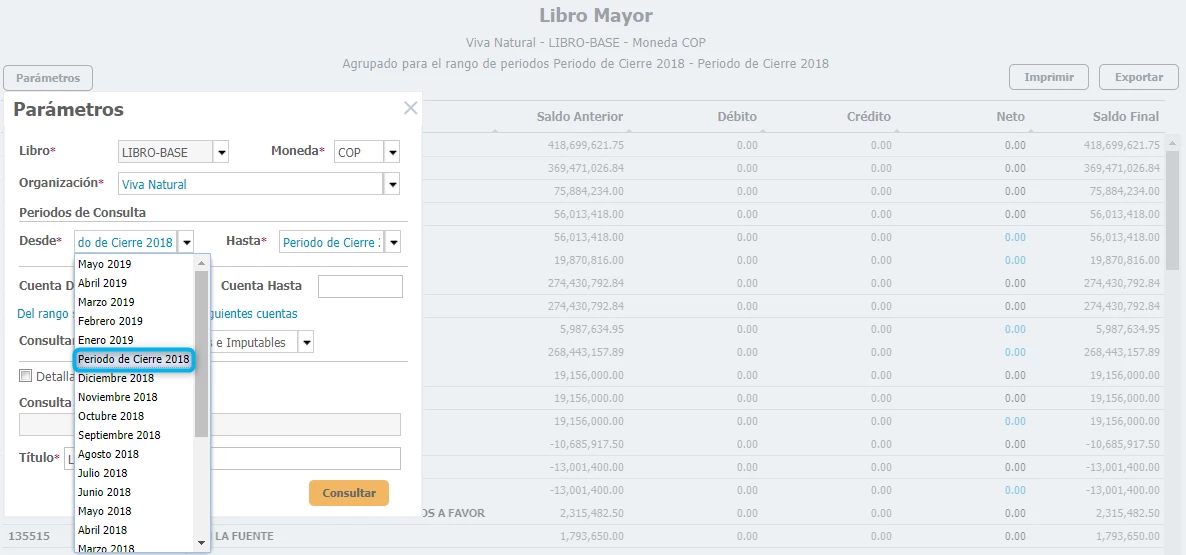Choose Septiembre 2018 from the list

(119, 435)
